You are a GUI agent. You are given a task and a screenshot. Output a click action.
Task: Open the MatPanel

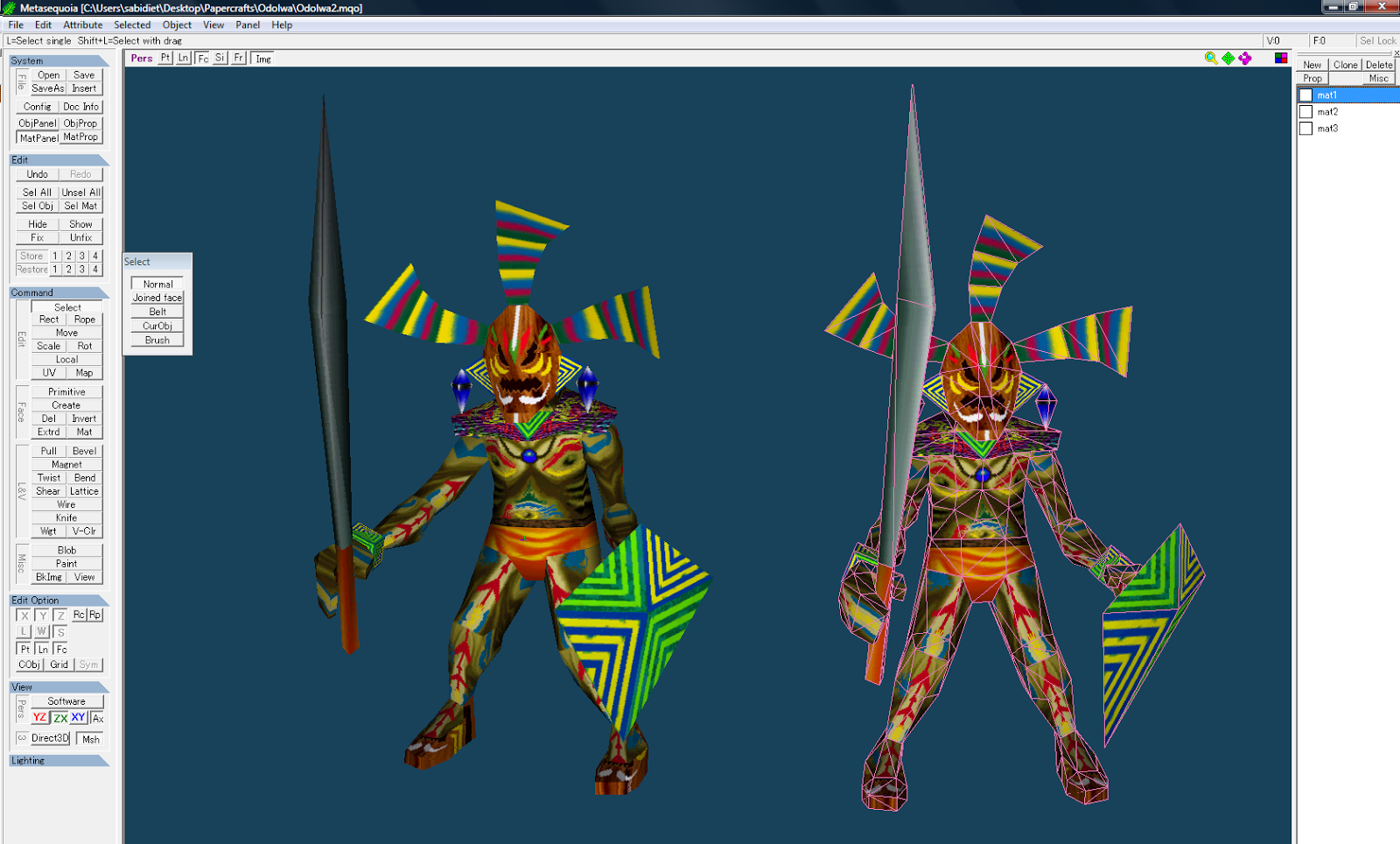click(38, 137)
